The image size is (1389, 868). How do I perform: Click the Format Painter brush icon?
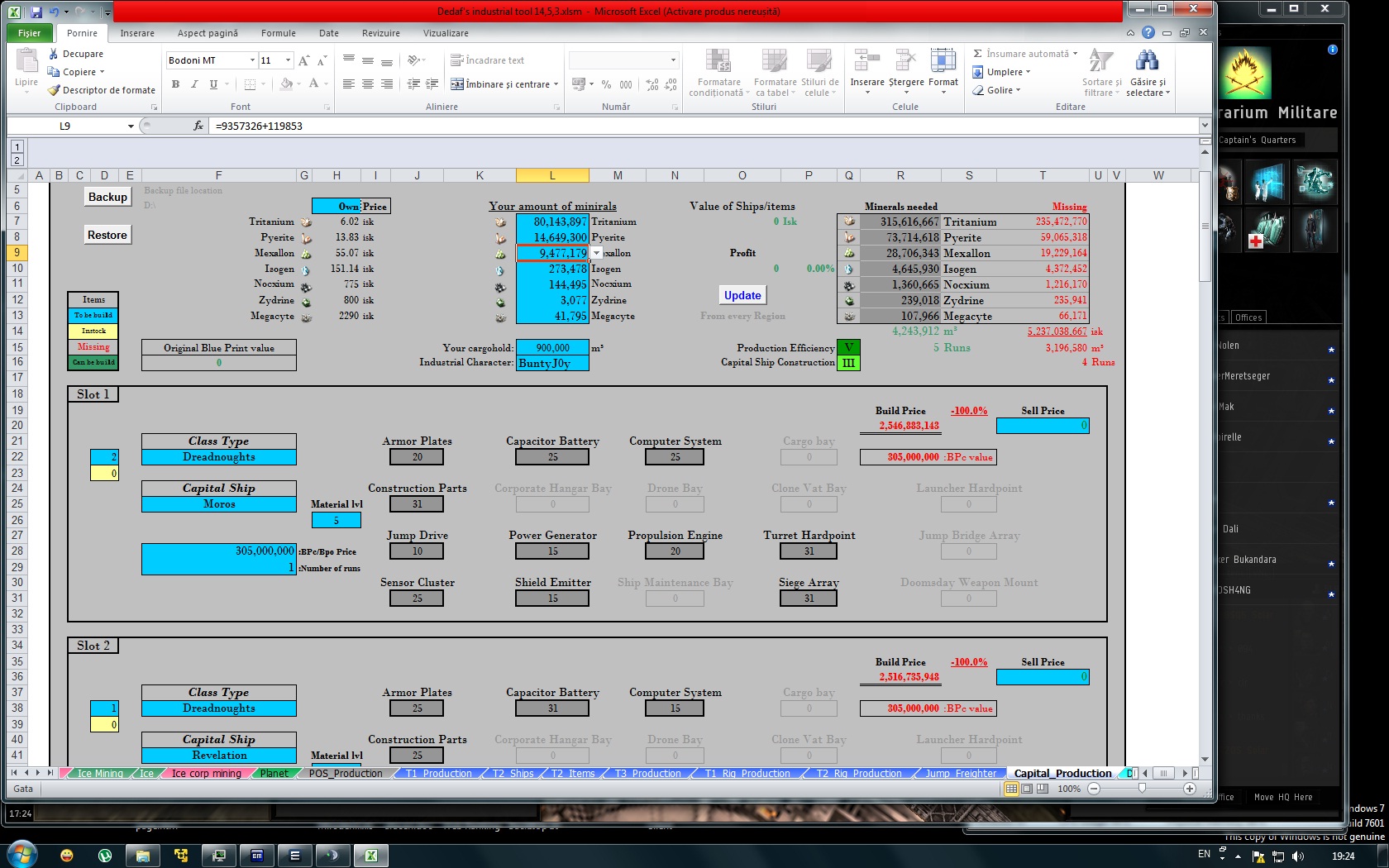point(55,90)
